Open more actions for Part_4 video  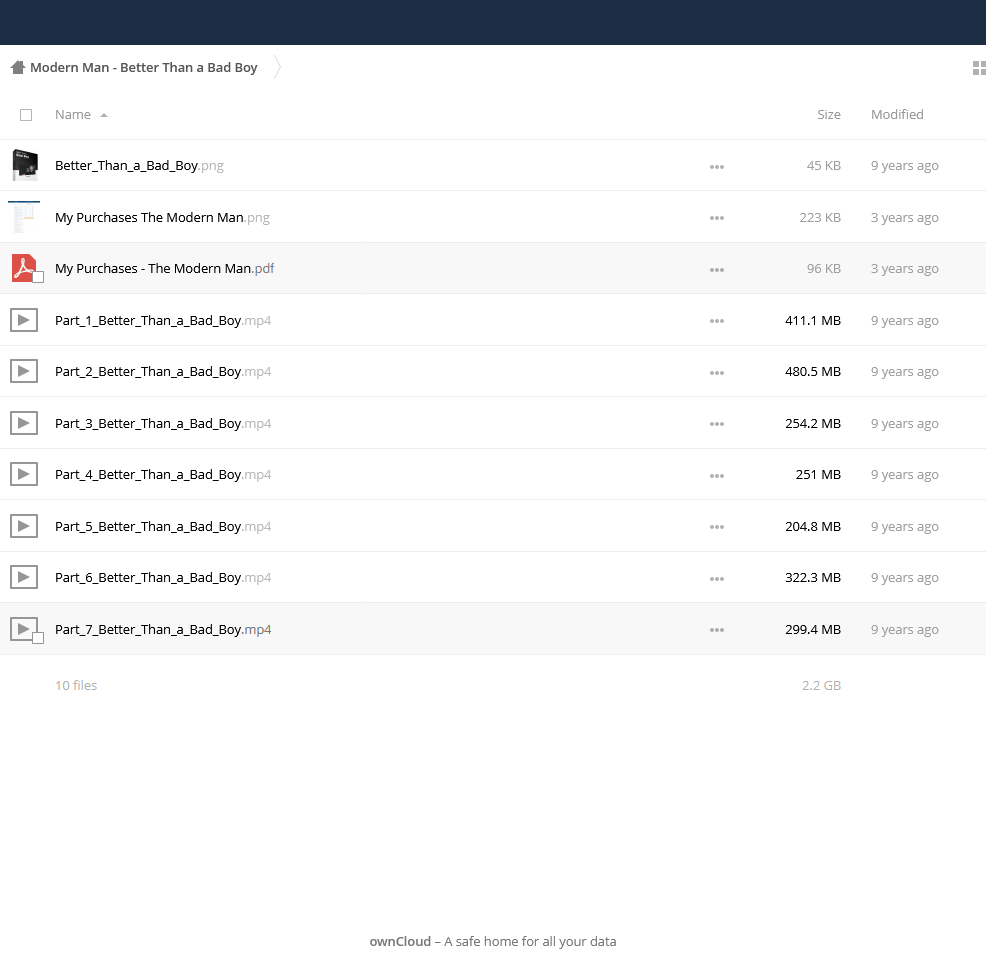coord(717,476)
